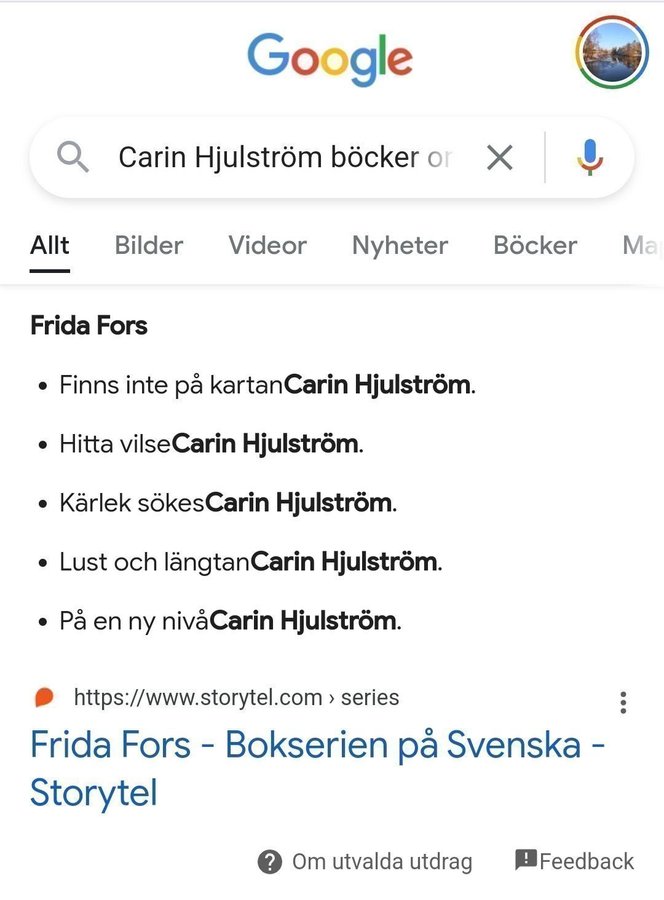Select the Böcker tab
Viewport: 664px width, 900px height.
coord(535,245)
